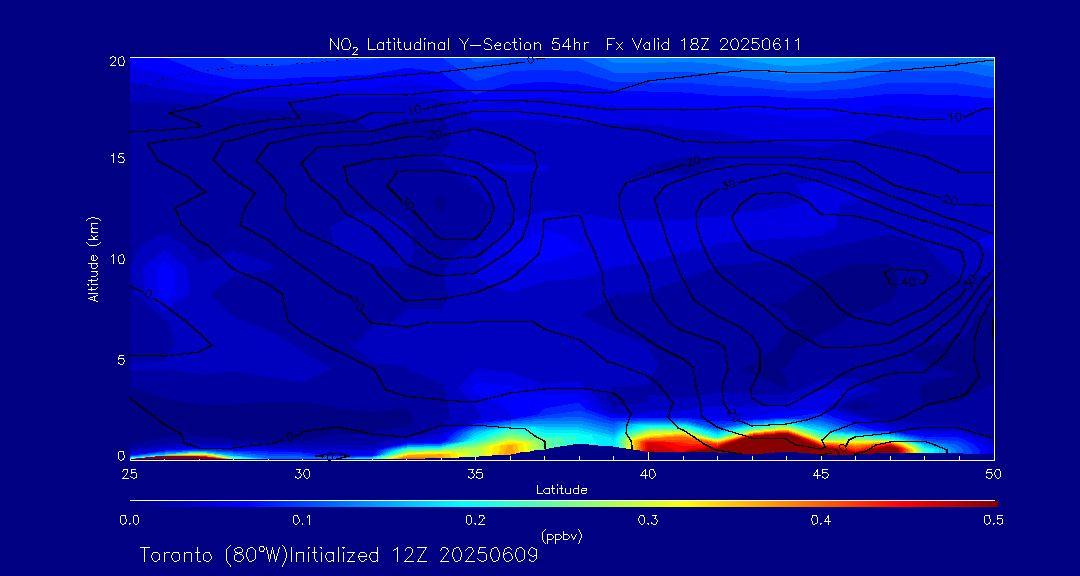Click altitude tick label 15
Image resolution: width=1080 pixels, height=576 pixels.
[118, 158]
